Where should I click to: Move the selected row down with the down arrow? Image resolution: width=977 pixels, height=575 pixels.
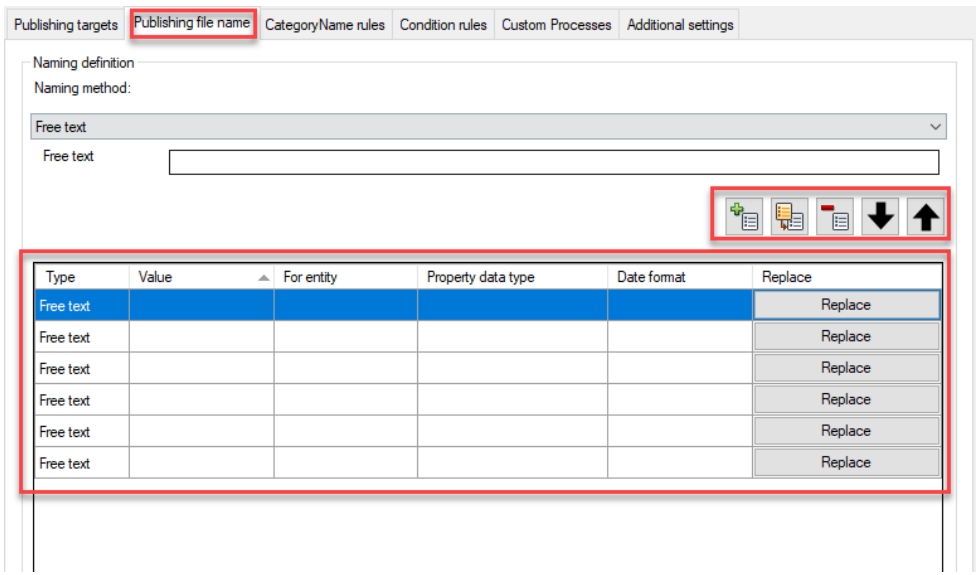click(x=880, y=217)
